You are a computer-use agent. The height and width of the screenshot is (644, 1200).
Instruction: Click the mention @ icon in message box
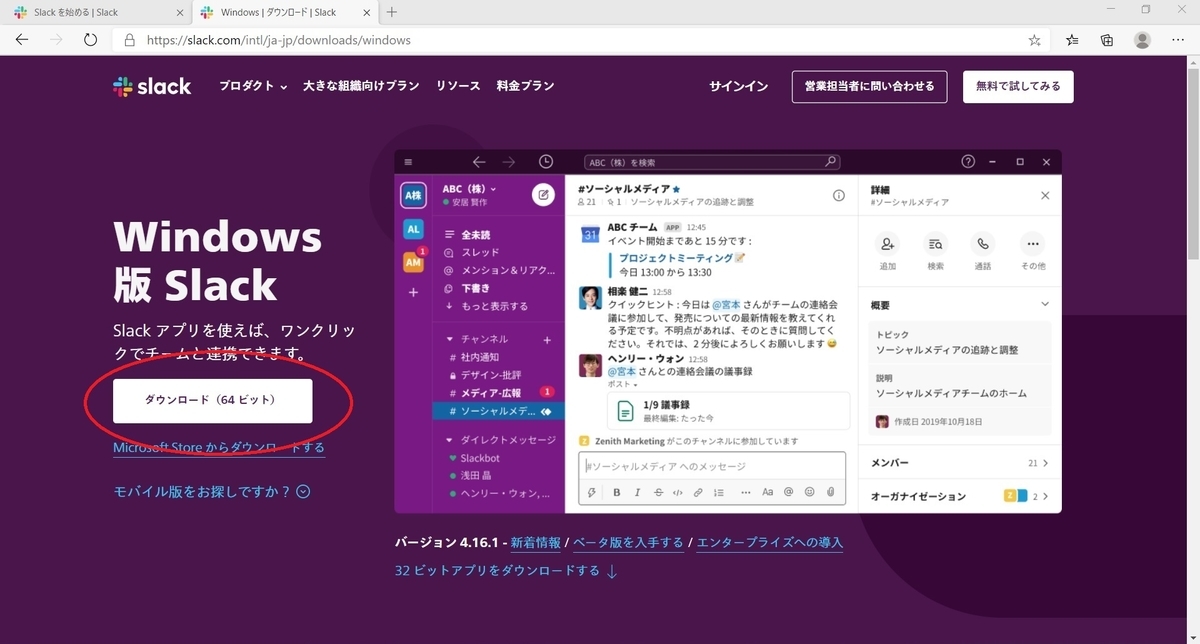point(788,492)
